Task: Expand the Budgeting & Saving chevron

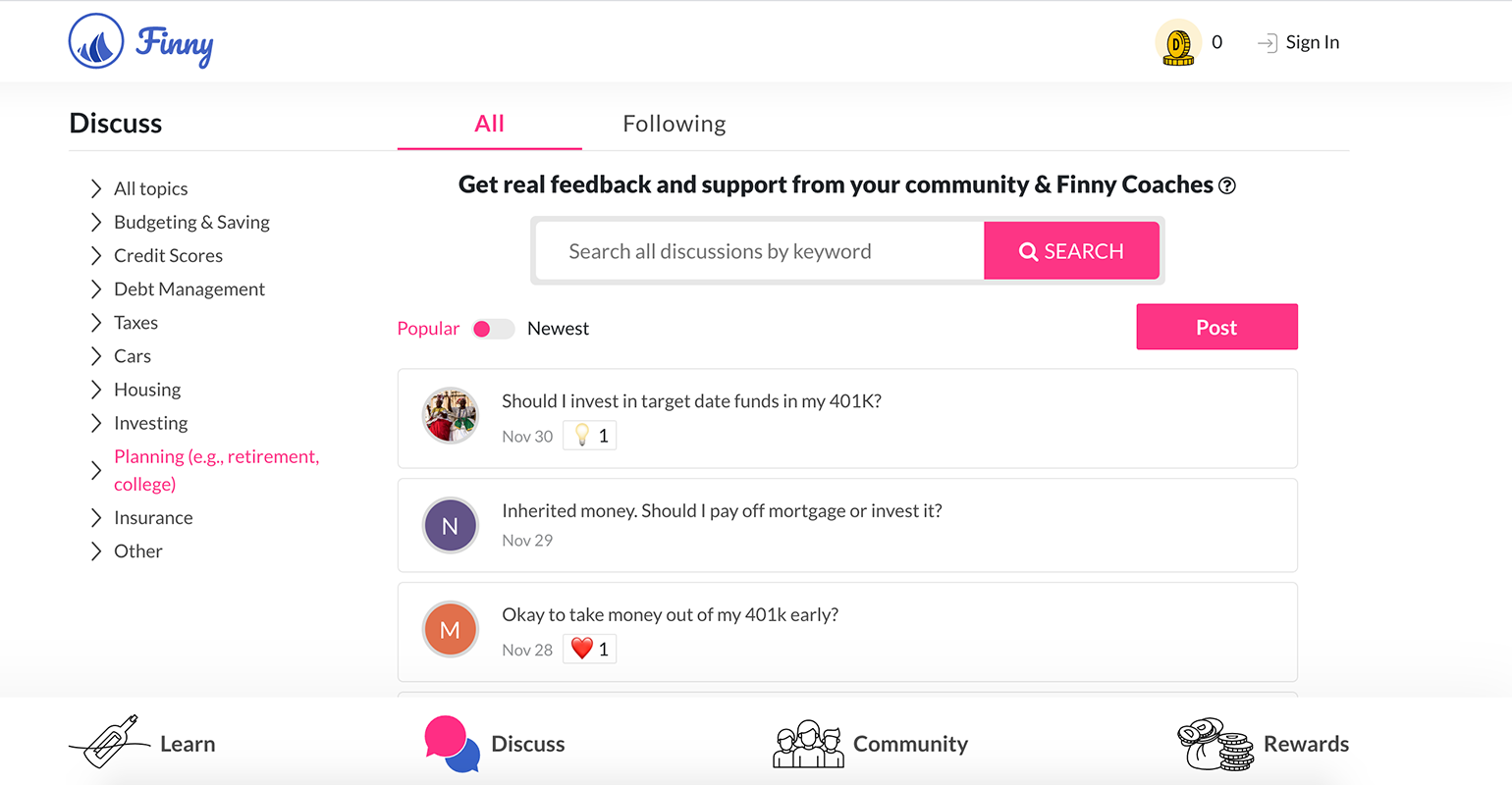Action: [96, 222]
